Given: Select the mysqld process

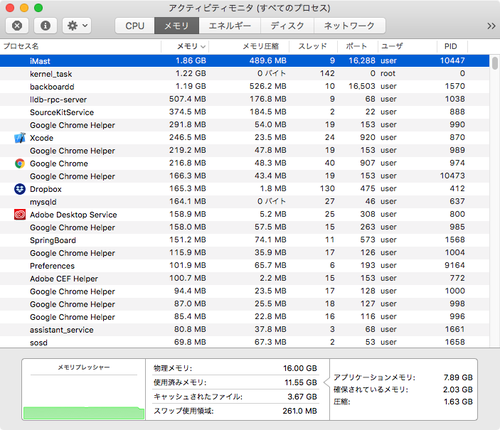Looking at the screenshot, I should coord(245,202).
